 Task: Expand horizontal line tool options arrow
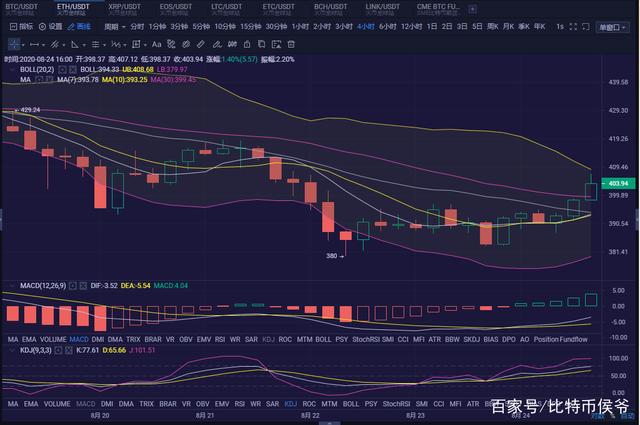(x=43, y=45)
